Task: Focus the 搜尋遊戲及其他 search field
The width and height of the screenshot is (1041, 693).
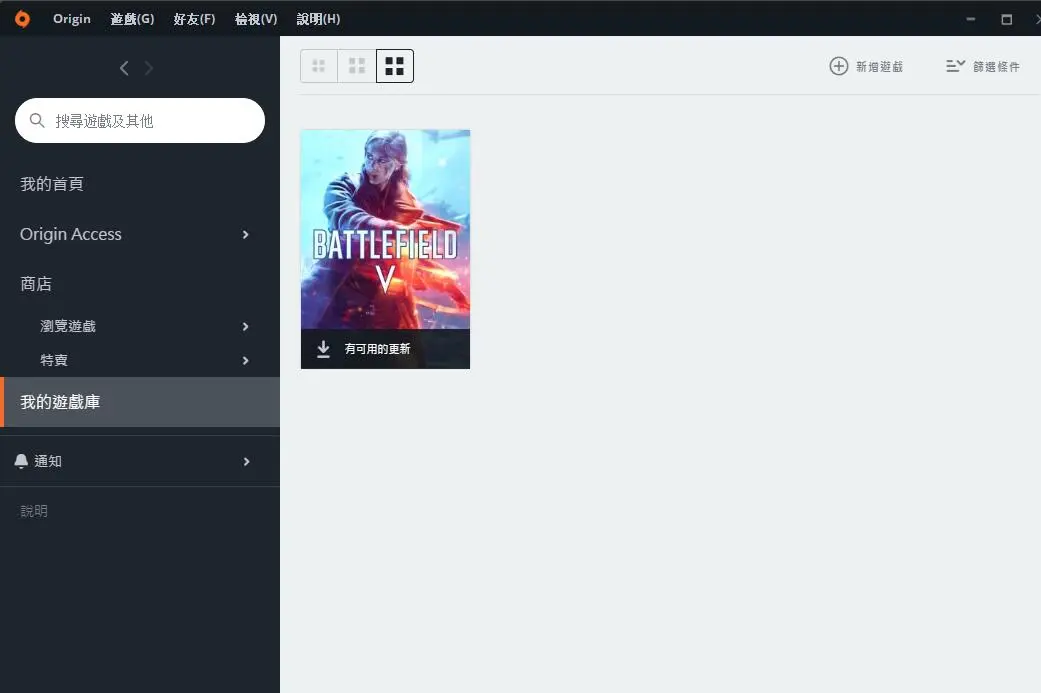Action: coord(139,120)
